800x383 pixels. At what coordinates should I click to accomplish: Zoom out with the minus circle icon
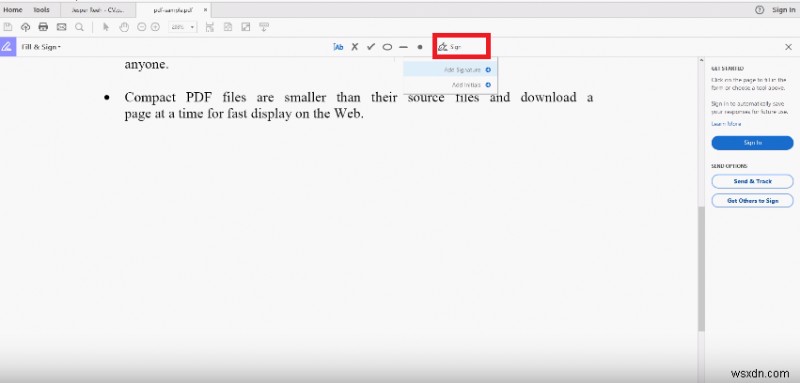142,27
